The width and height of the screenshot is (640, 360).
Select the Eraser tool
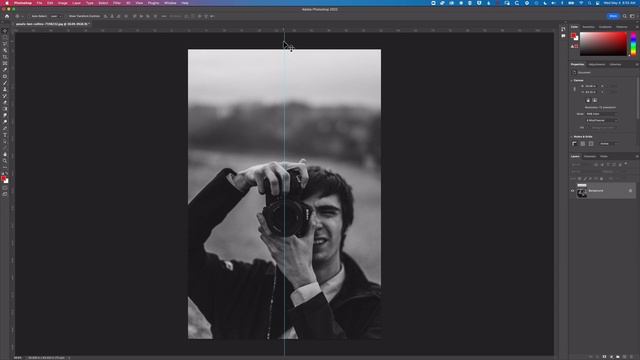pos(5,102)
